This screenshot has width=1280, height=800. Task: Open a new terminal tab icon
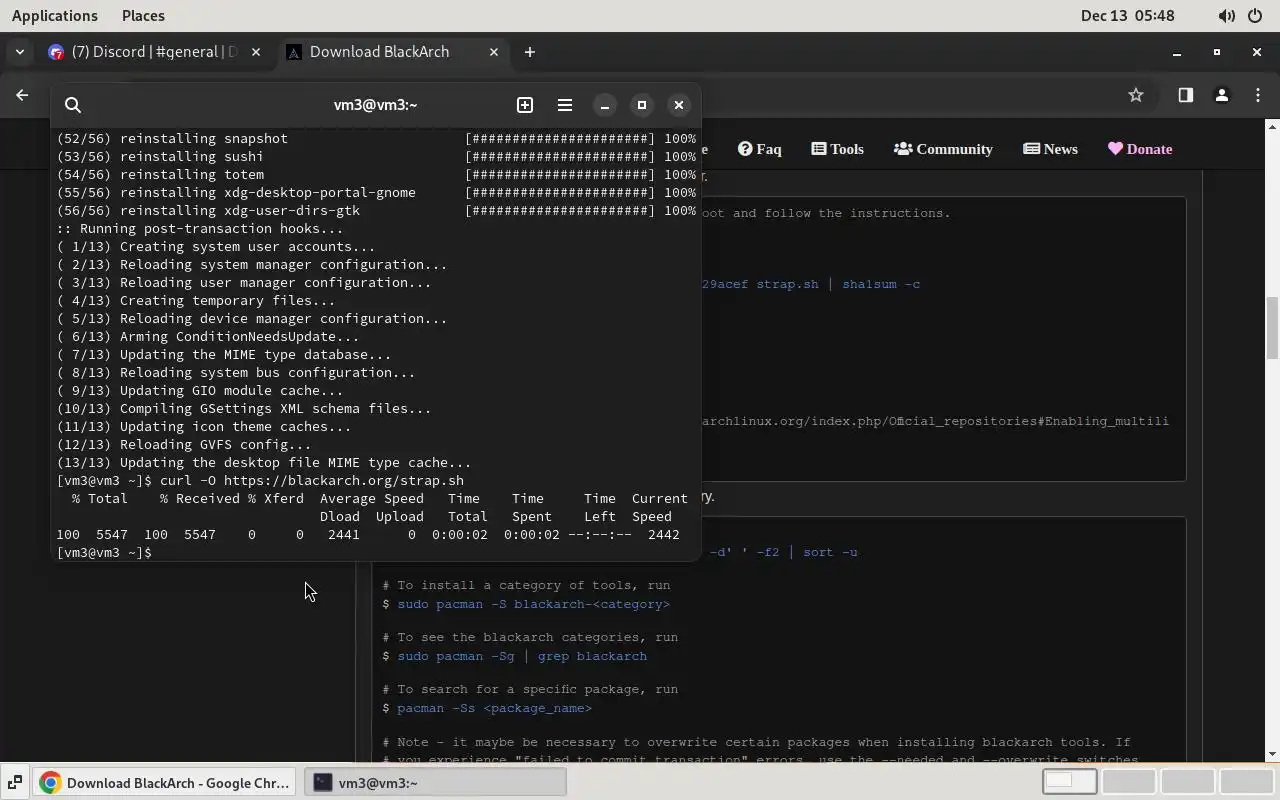coord(525,105)
